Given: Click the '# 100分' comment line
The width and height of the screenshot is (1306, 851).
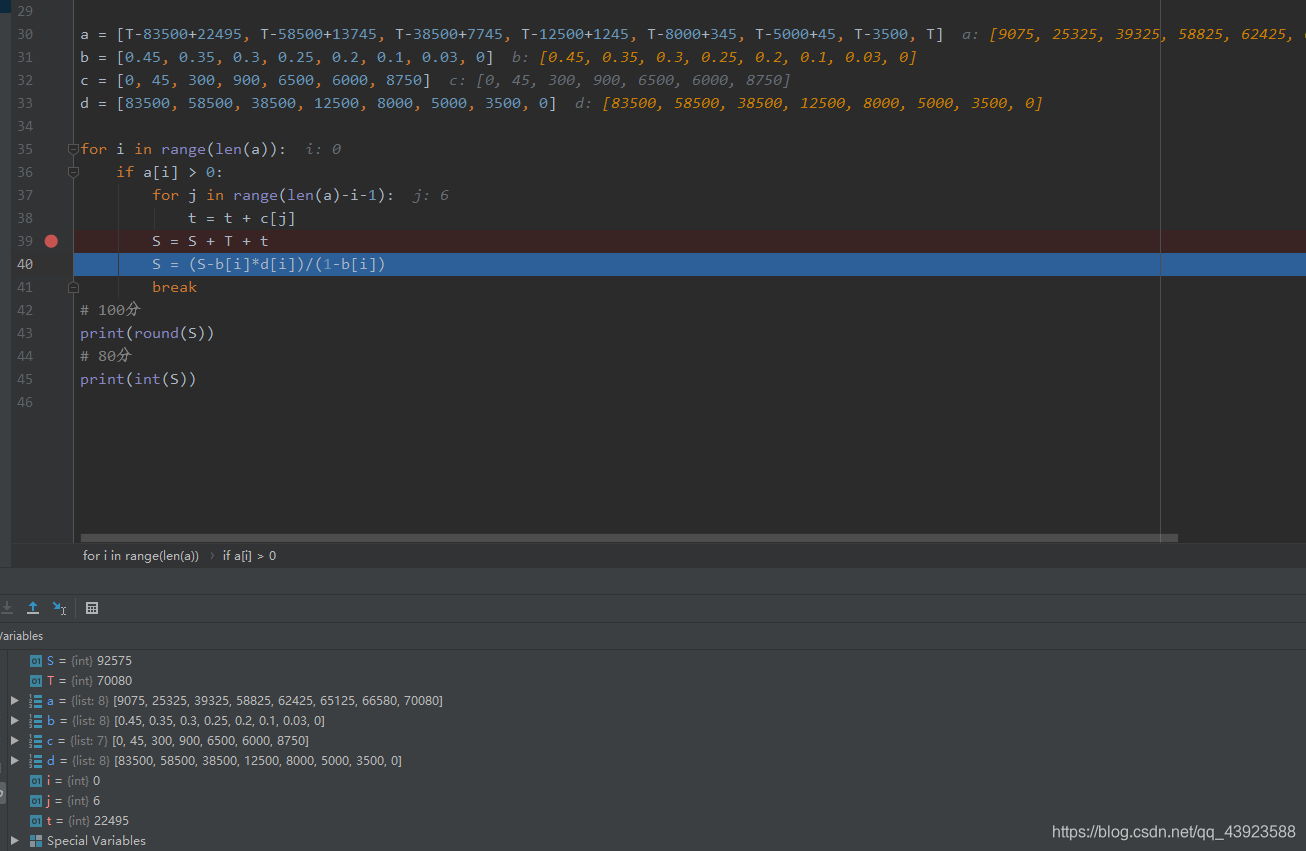Looking at the screenshot, I should pyautogui.click(x=110, y=310).
